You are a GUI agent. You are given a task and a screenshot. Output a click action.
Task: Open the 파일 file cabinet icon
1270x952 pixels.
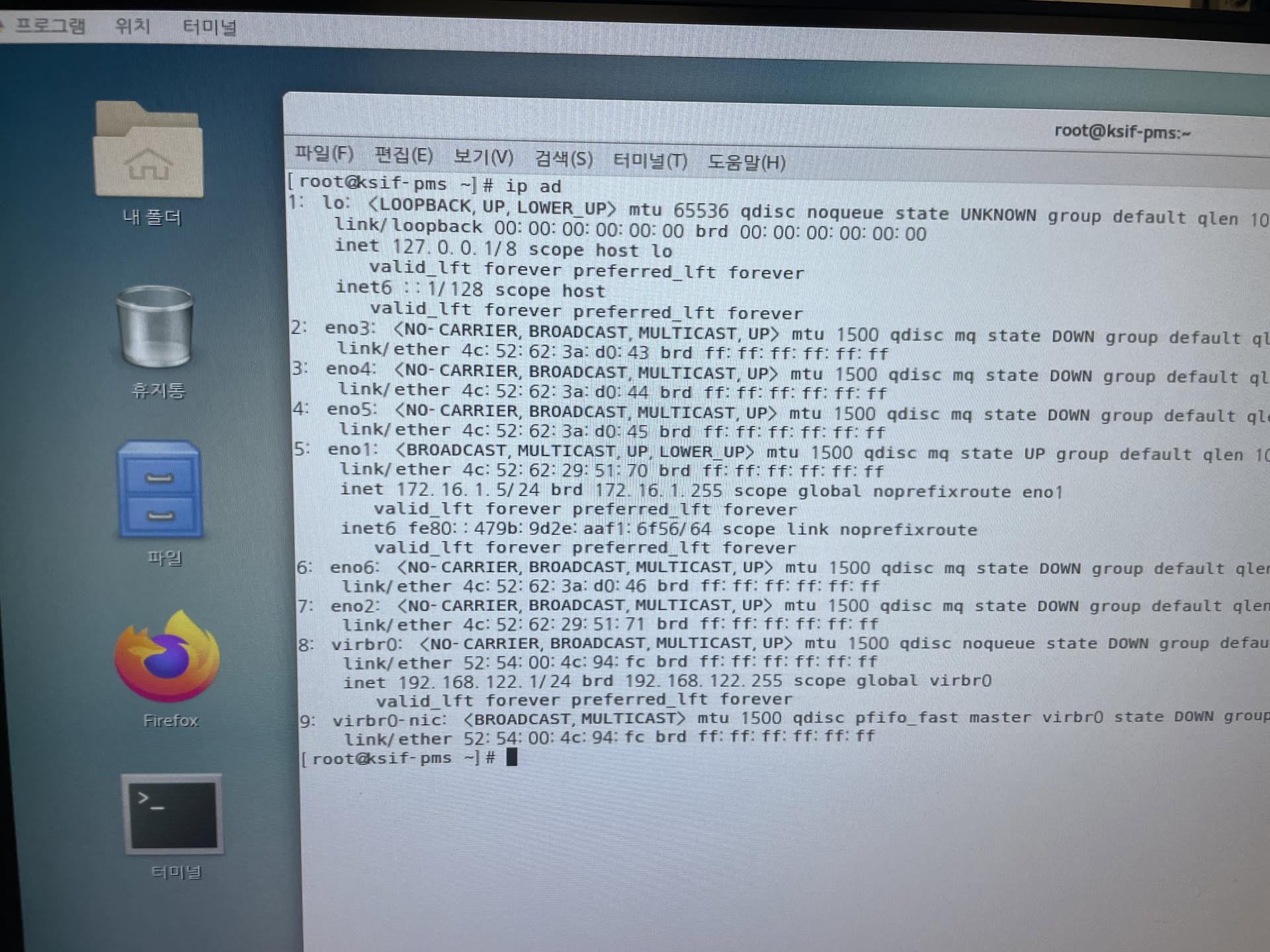[x=159, y=489]
